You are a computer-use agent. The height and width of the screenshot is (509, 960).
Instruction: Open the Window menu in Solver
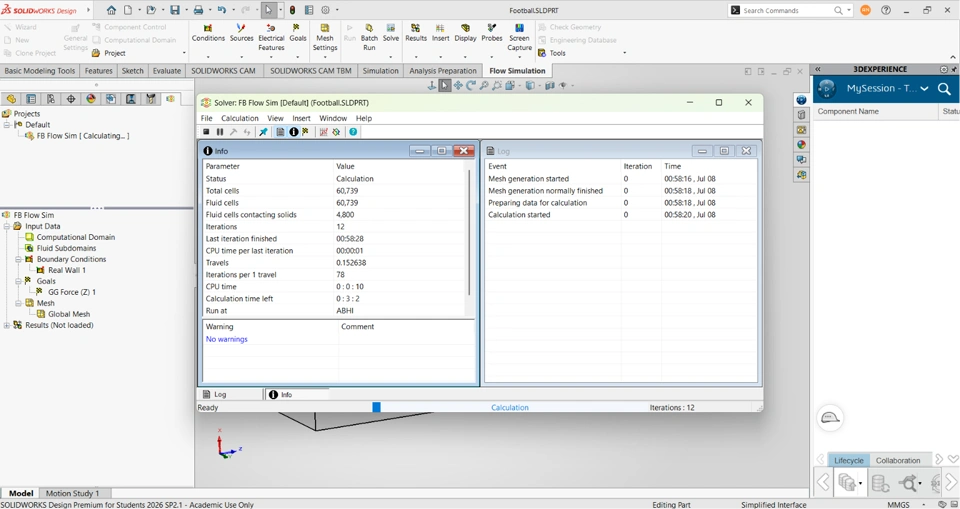[333, 118]
